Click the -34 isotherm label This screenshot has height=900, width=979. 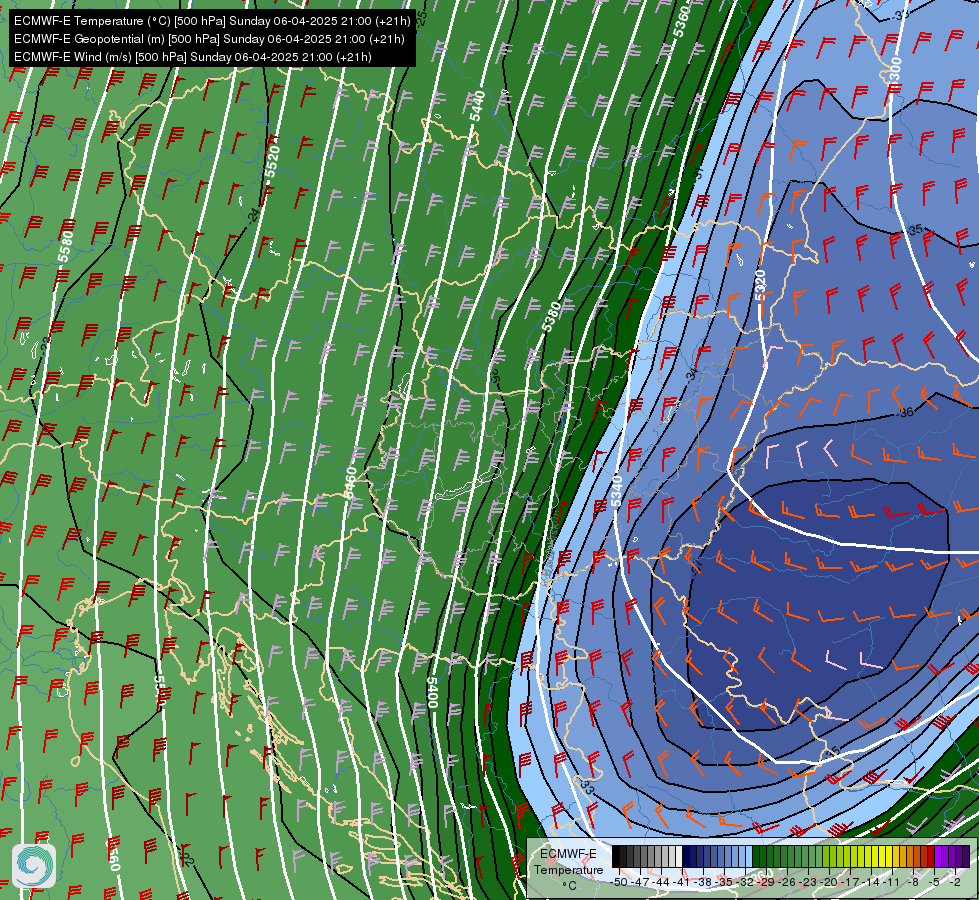692,374
